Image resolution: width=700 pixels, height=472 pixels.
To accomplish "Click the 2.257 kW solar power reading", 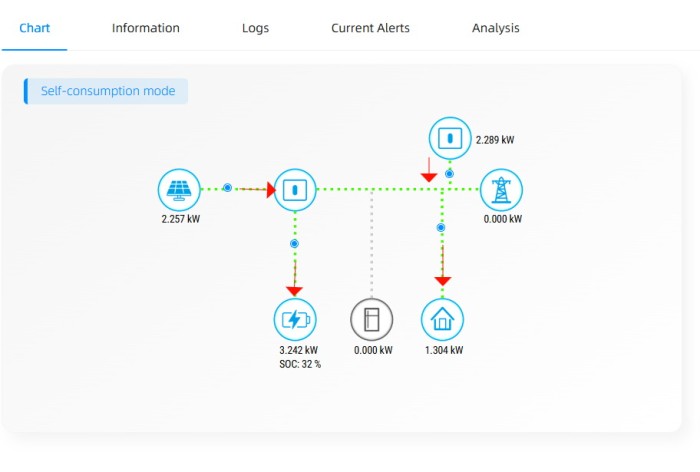I will point(180,219).
